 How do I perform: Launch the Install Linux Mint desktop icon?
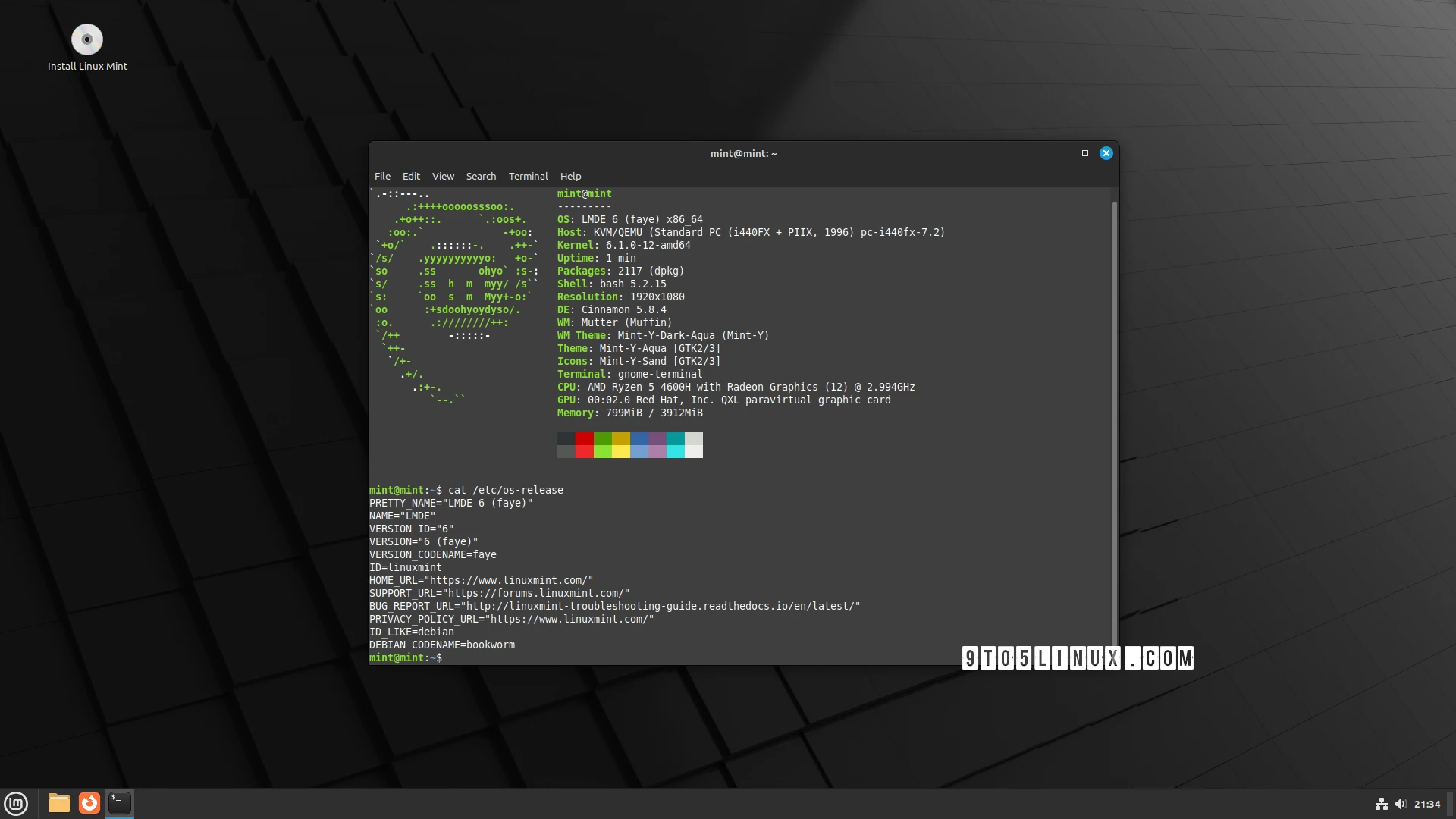87,39
